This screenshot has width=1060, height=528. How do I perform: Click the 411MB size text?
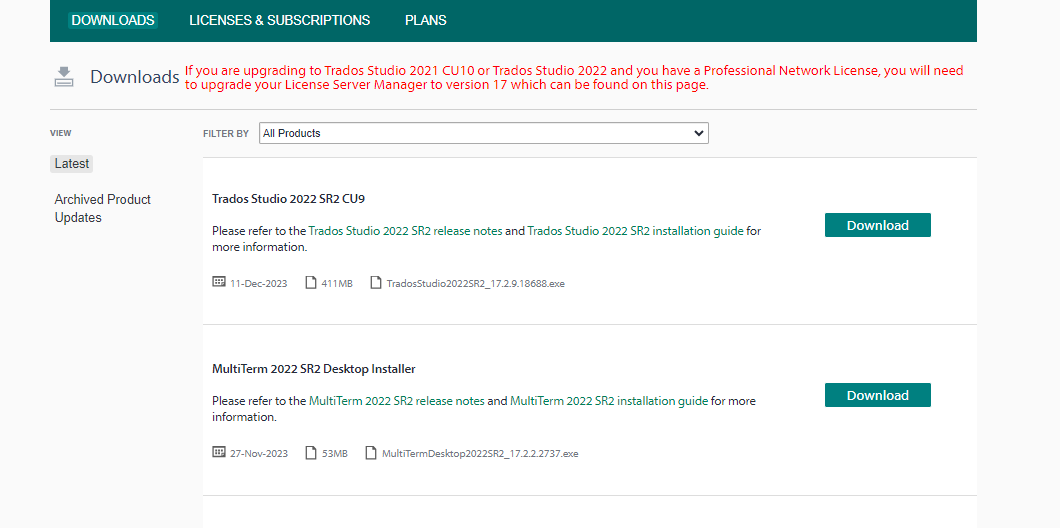(x=337, y=284)
